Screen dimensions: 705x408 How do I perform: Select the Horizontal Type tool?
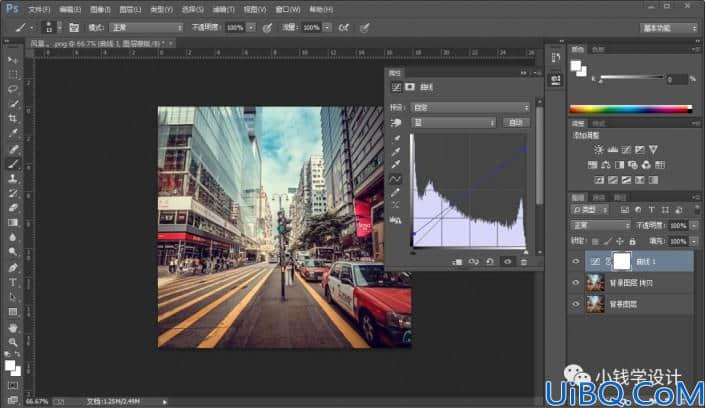pos(13,282)
